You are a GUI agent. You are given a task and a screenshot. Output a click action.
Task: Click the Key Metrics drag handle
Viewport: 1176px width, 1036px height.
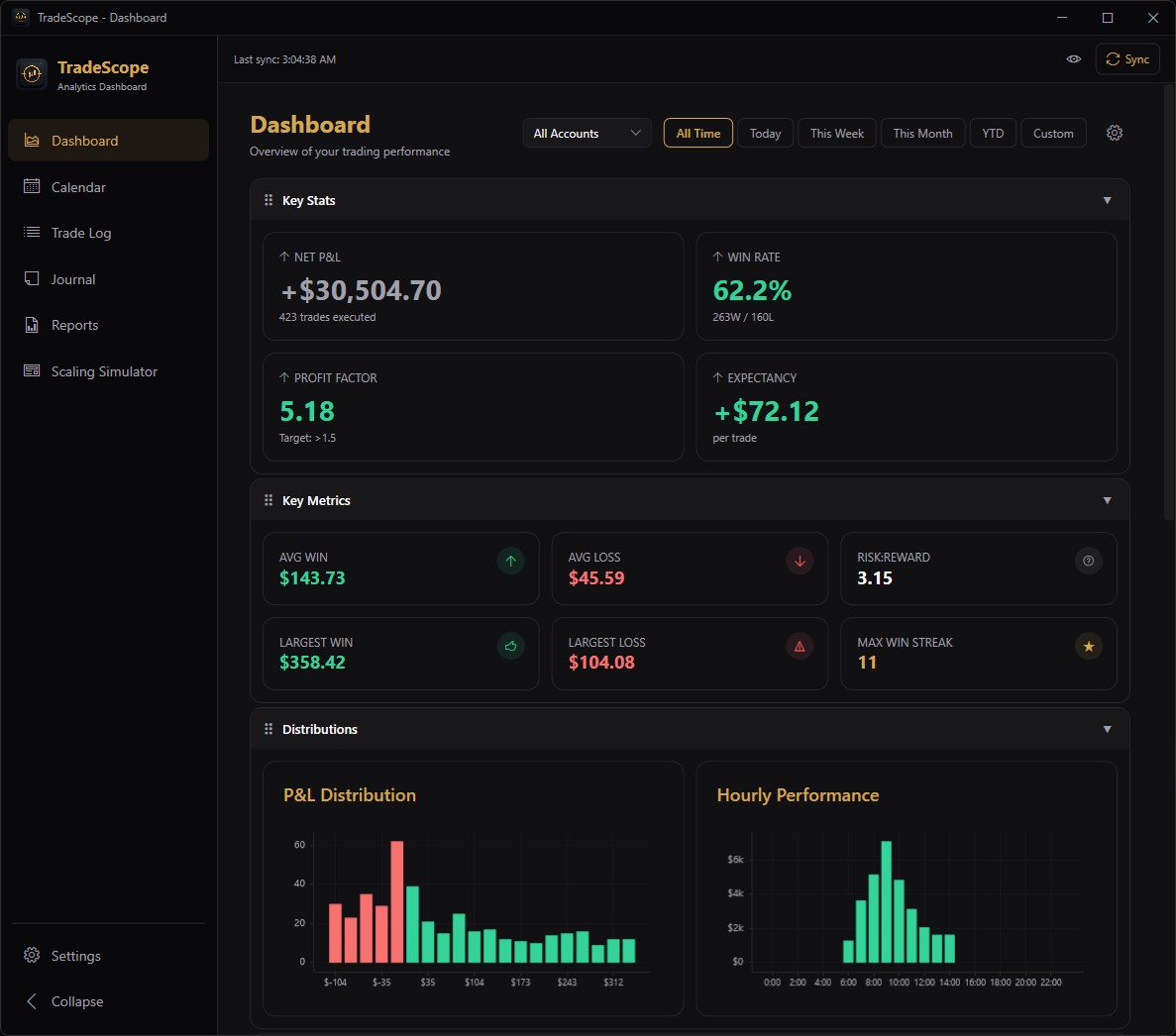(267, 500)
